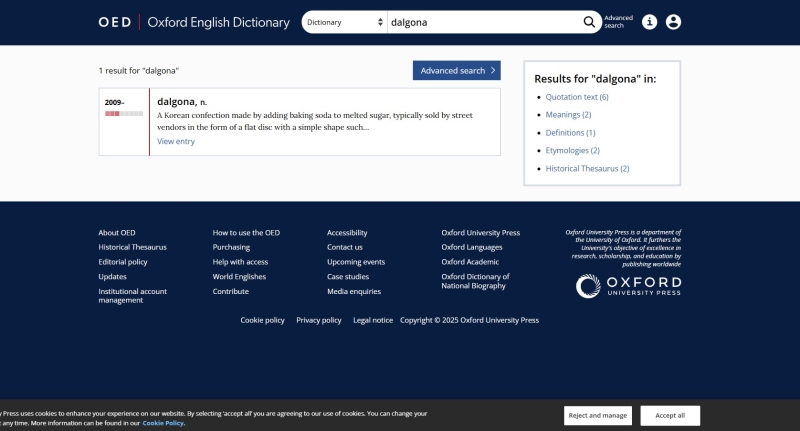Open the user account icon
Image resolution: width=800 pixels, height=431 pixels.
pyautogui.click(x=673, y=22)
